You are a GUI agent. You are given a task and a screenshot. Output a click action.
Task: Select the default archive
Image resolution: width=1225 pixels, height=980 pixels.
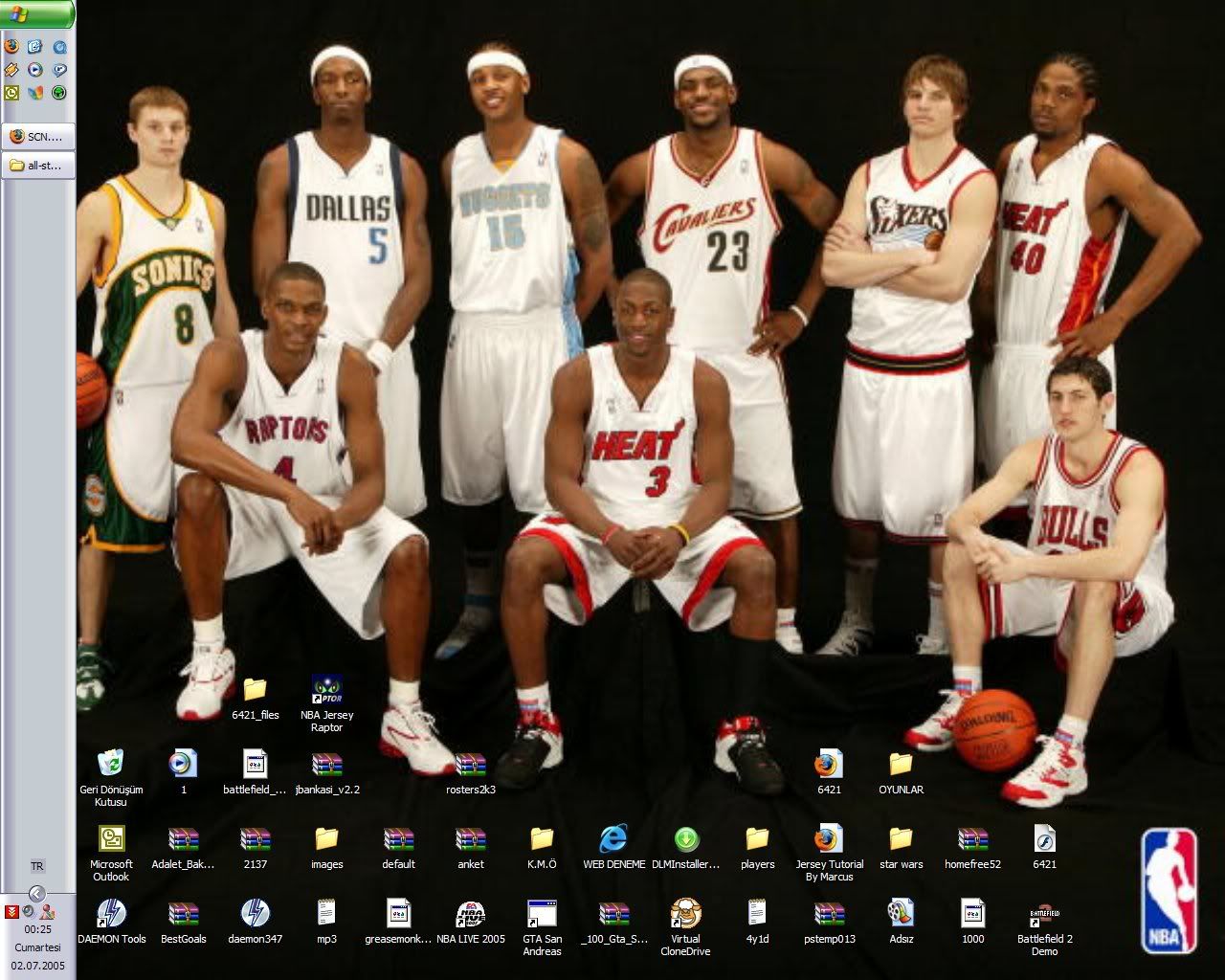[x=398, y=847]
